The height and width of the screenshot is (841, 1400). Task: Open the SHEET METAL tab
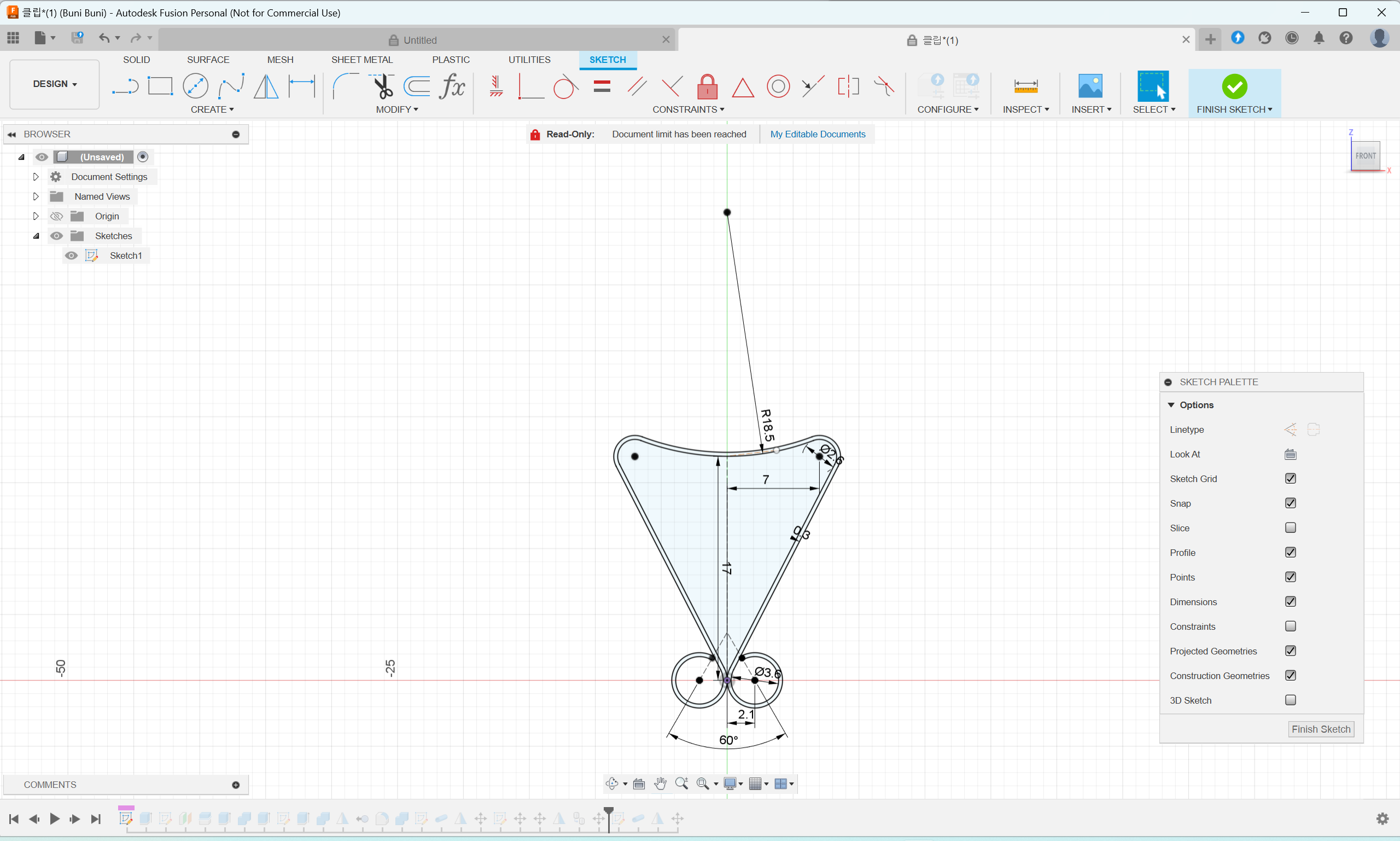(361, 60)
